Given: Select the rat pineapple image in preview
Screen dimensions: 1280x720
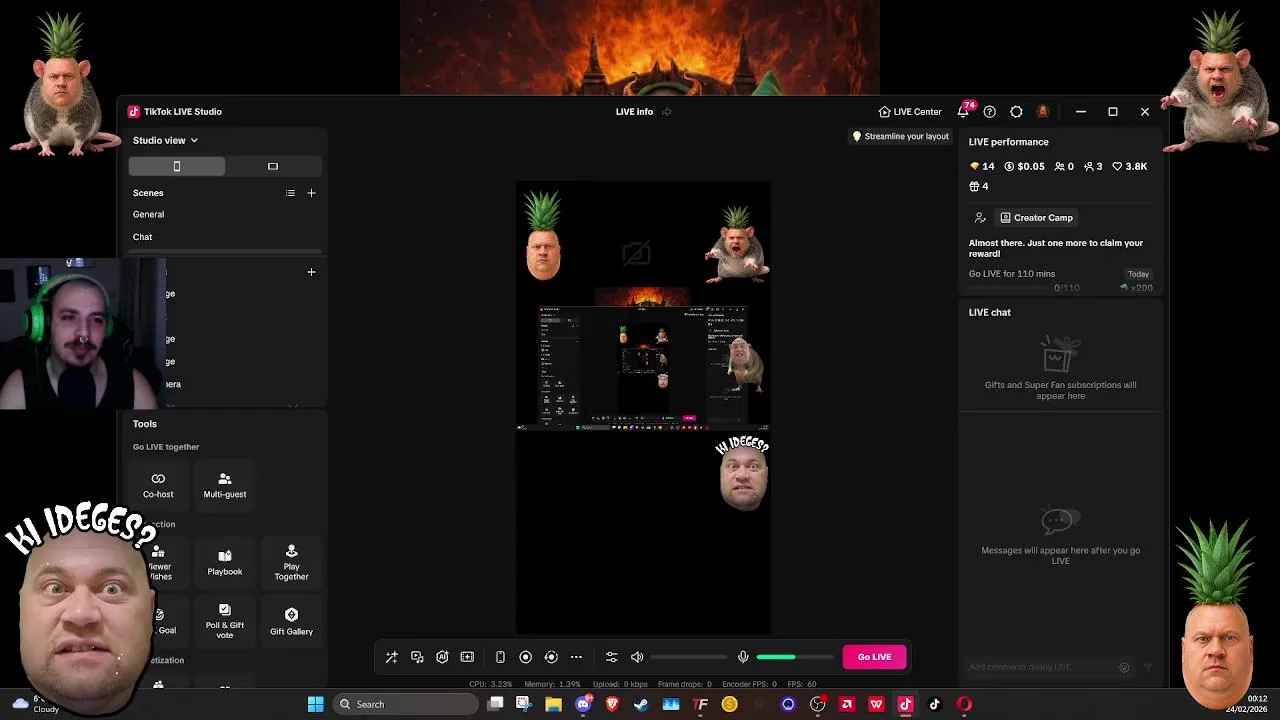Looking at the screenshot, I should tap(737, 244).
